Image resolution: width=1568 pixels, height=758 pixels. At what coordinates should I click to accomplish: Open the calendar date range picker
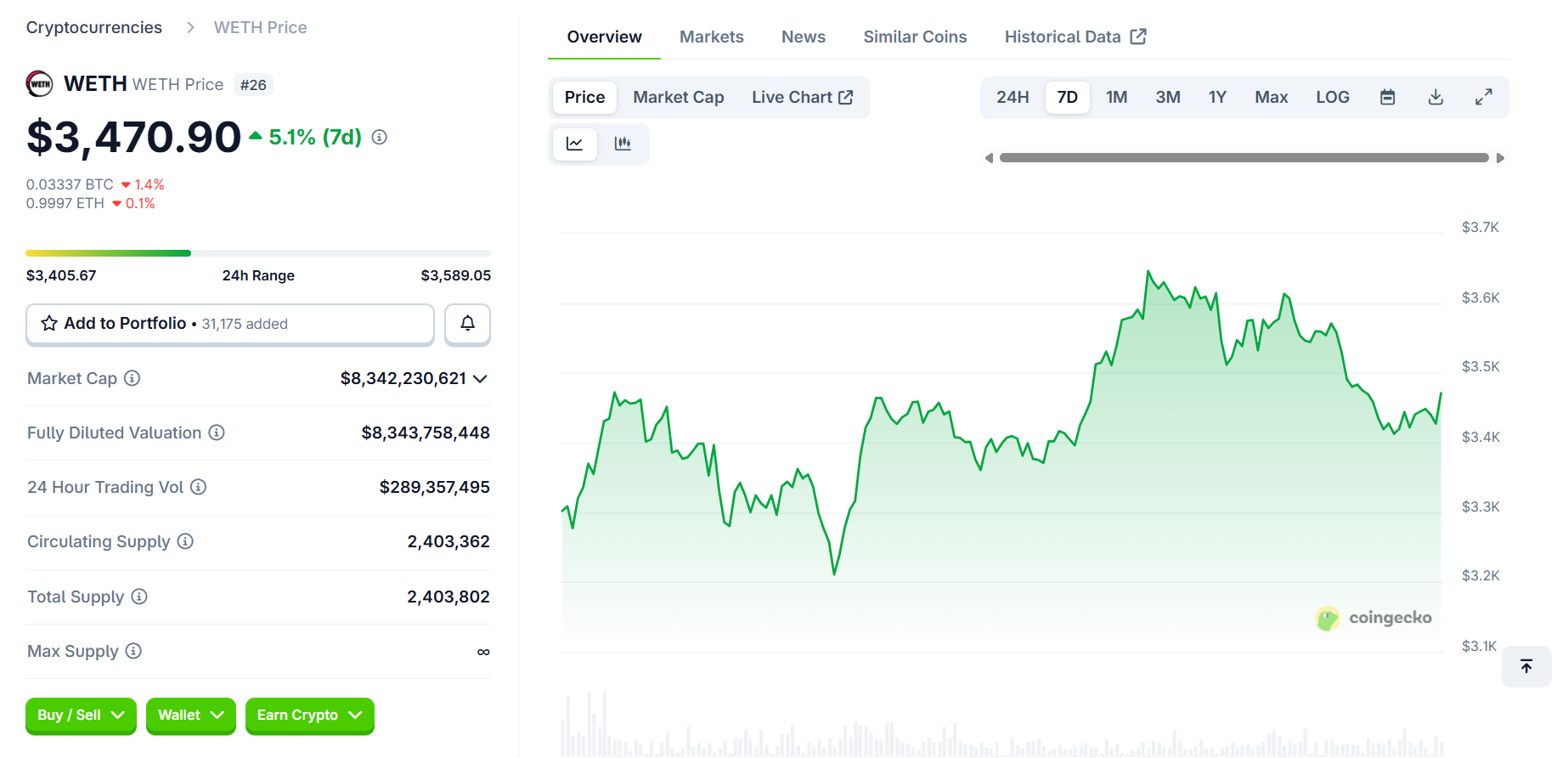pyautogui.click(x=1387, y=97)
